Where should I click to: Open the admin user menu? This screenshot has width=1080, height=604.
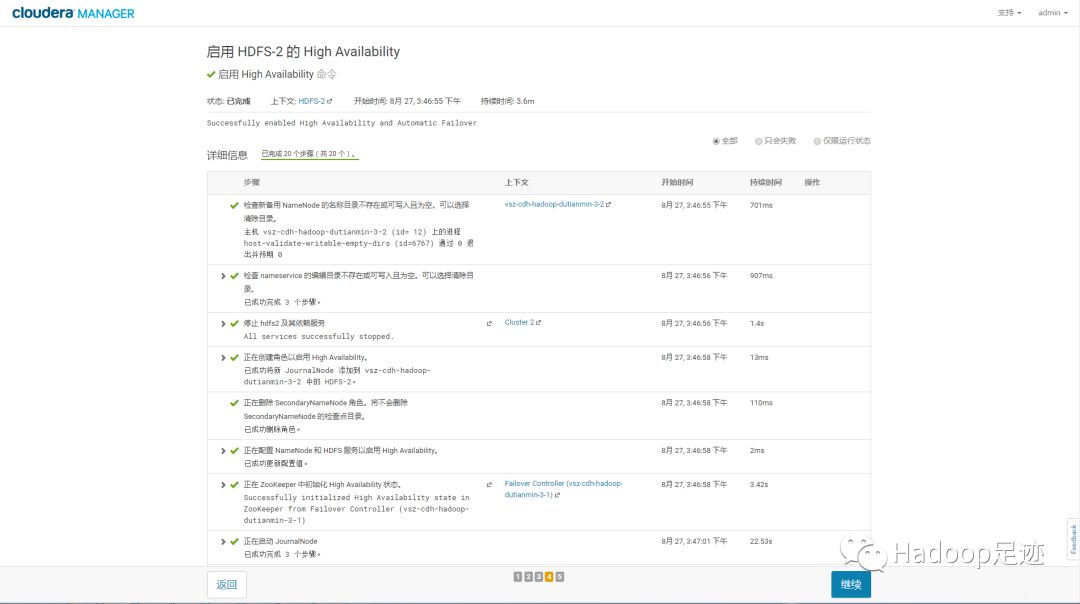pos(1052,13)
